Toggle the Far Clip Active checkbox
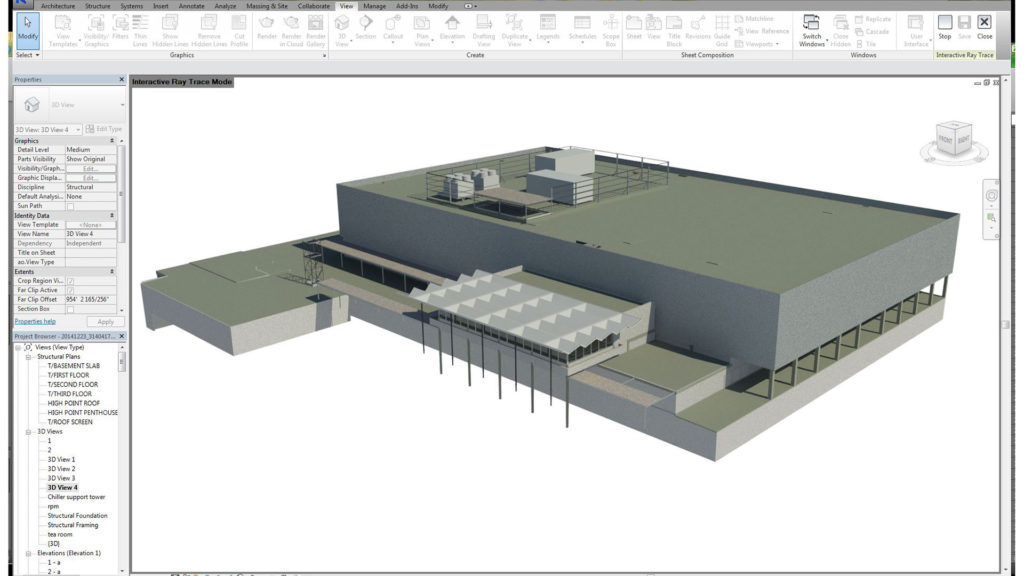Viewport: 1024px width, 576px height. point(71,290)
